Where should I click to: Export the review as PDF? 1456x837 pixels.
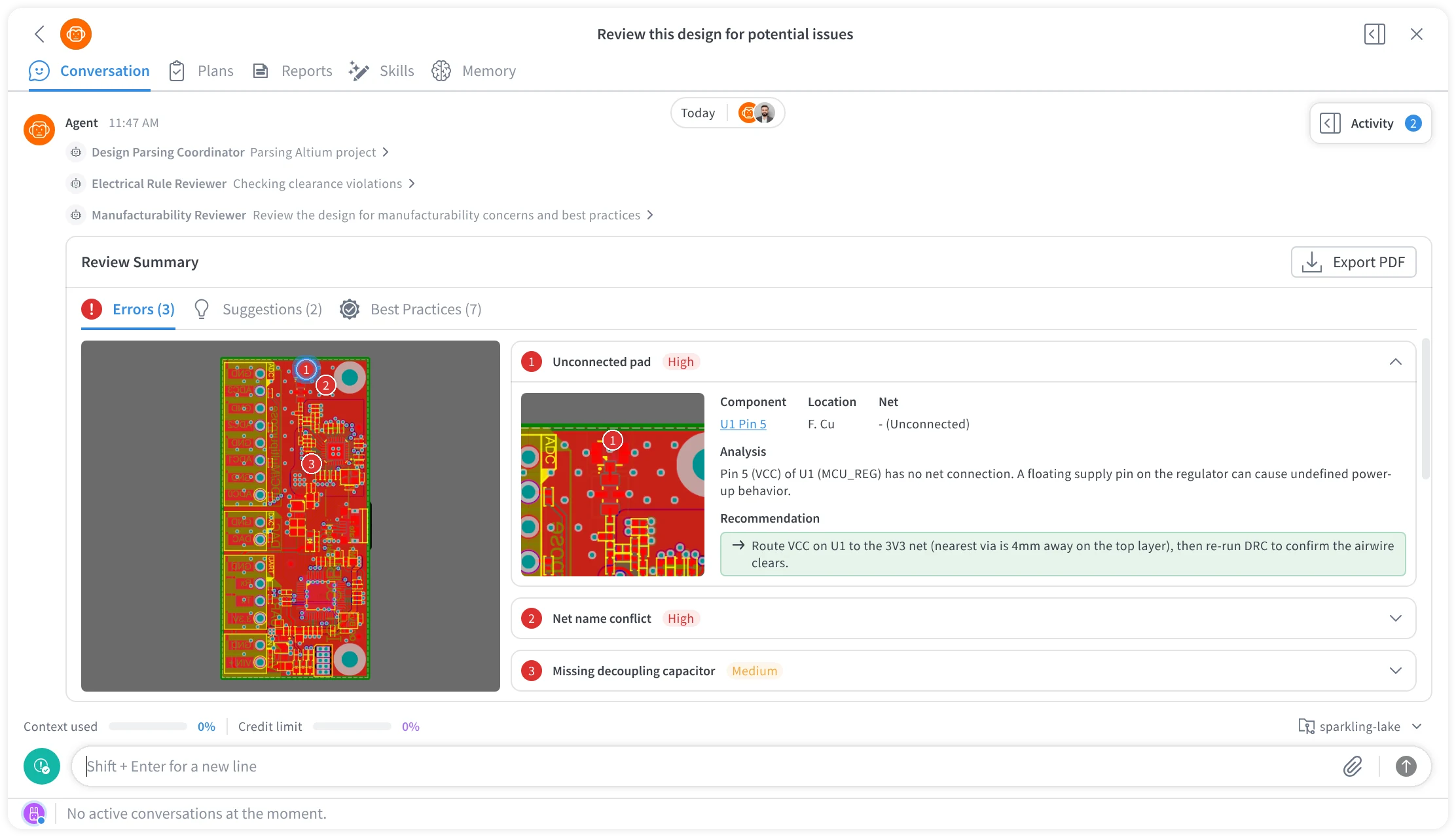point(1353,262)
